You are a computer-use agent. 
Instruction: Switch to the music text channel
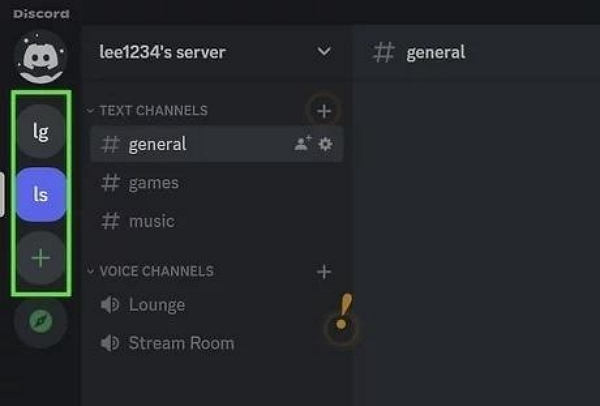click(151, 221)
